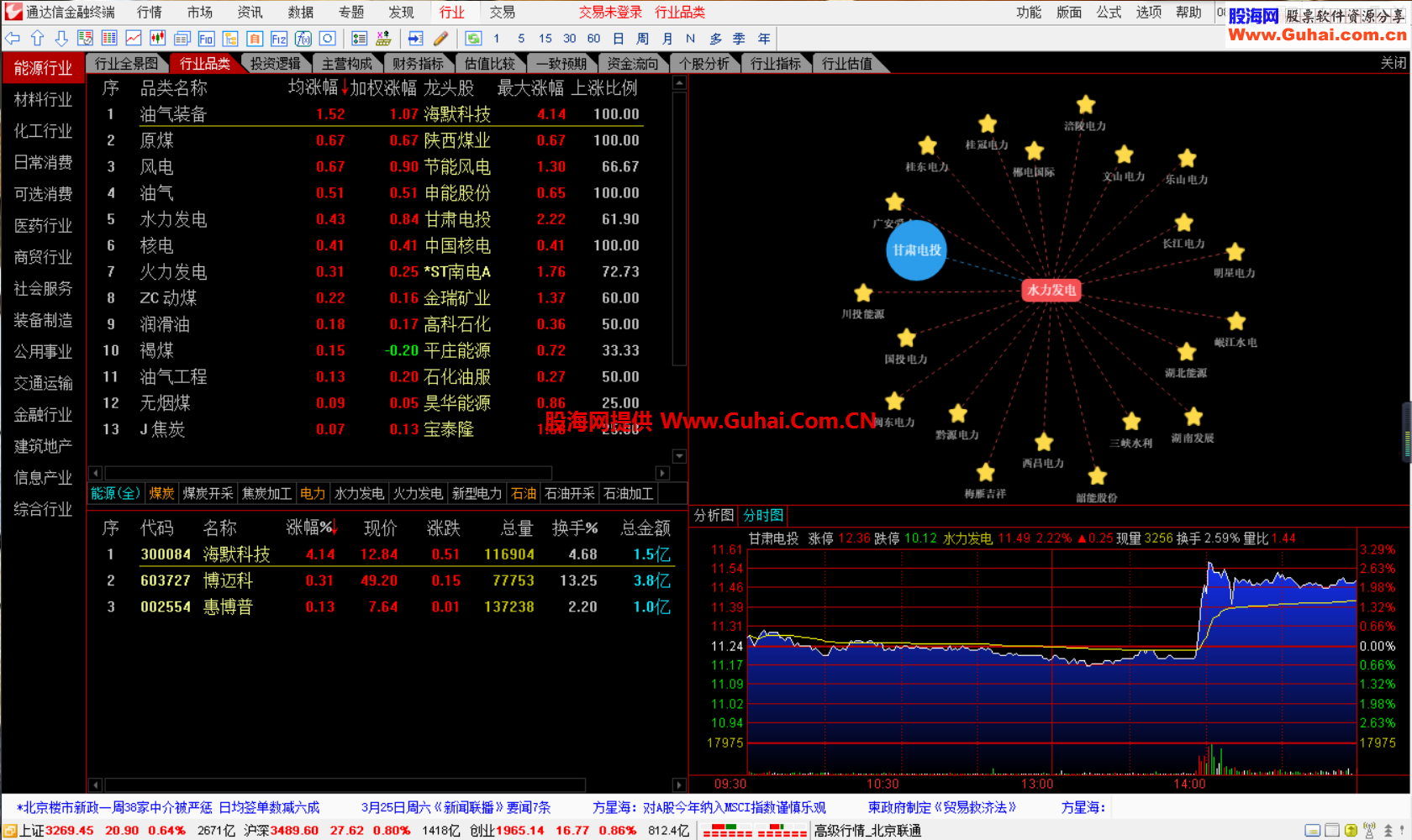1412x840 pixels.
Task: Click the circle-in-square toolbar icon
Action: (x=328, y=39)
